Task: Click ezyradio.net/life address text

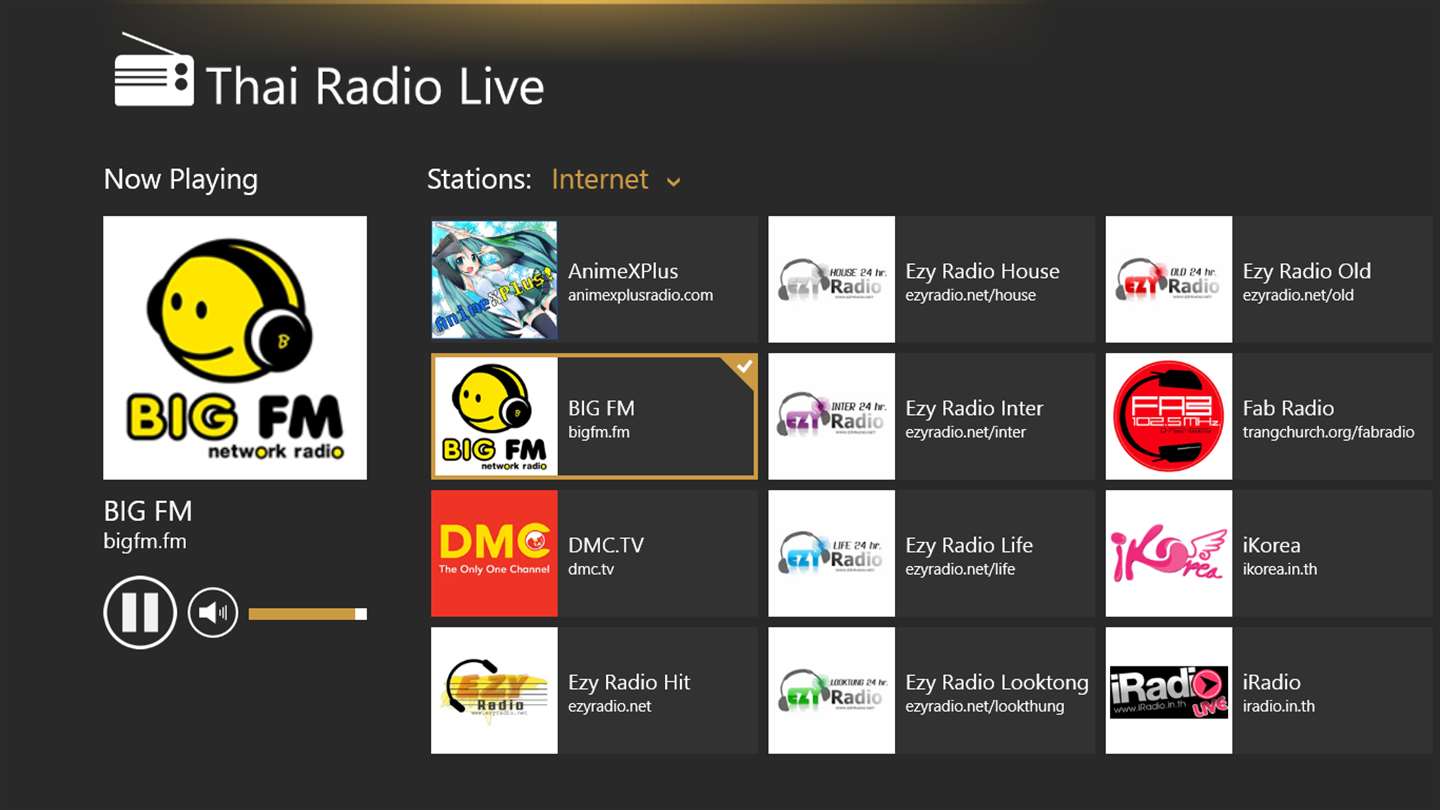Action: pyautogui.click(x=960, y=569)
